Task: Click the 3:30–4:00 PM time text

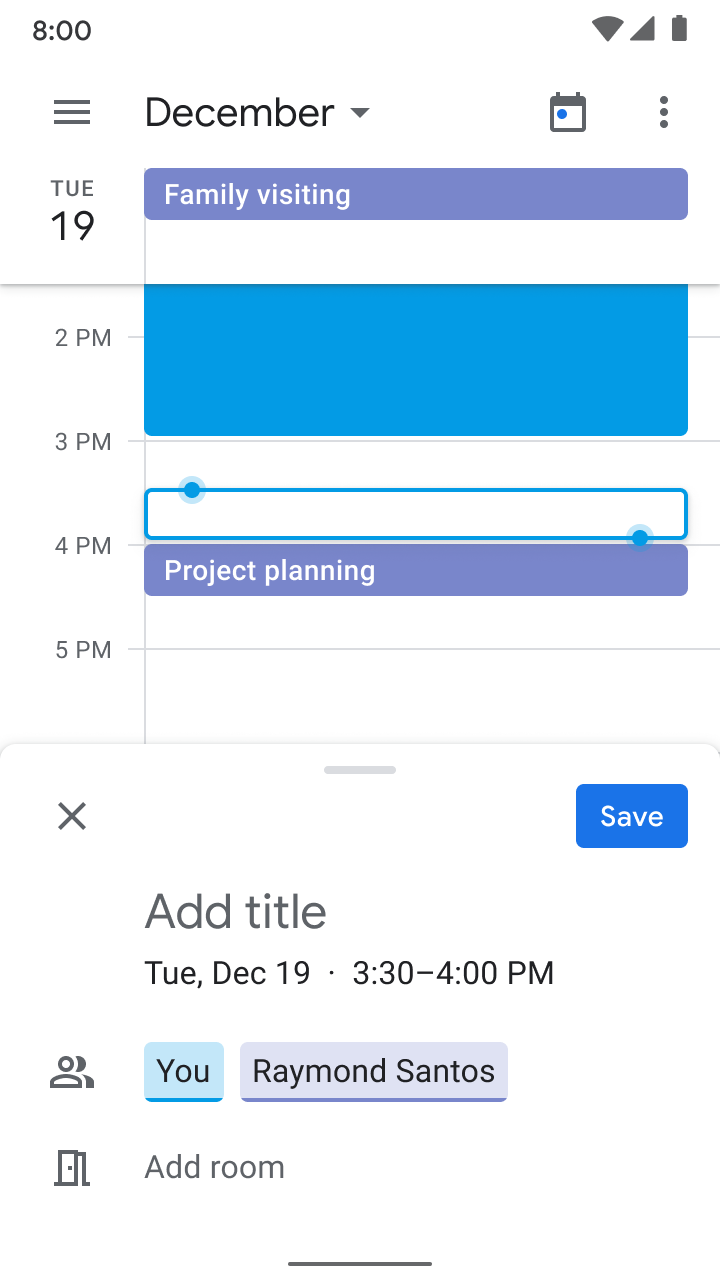Action: coord(452,972)
